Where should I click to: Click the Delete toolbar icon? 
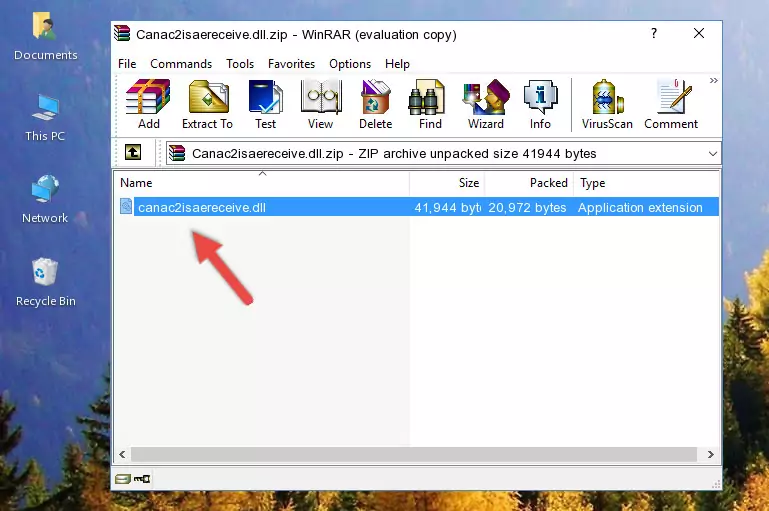pyautogui.click(x=376, y=104)
